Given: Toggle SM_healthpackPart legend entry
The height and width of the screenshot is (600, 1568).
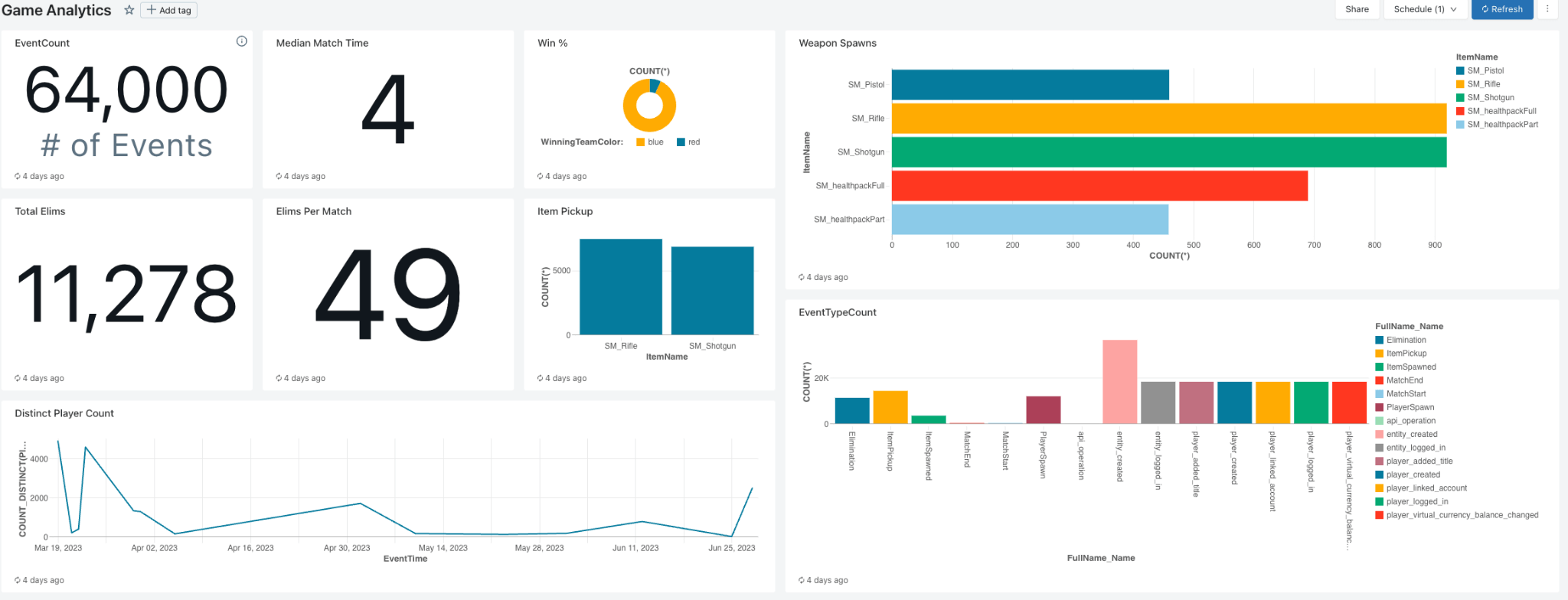Looking at the screenshot, I should click(1497, 124).
